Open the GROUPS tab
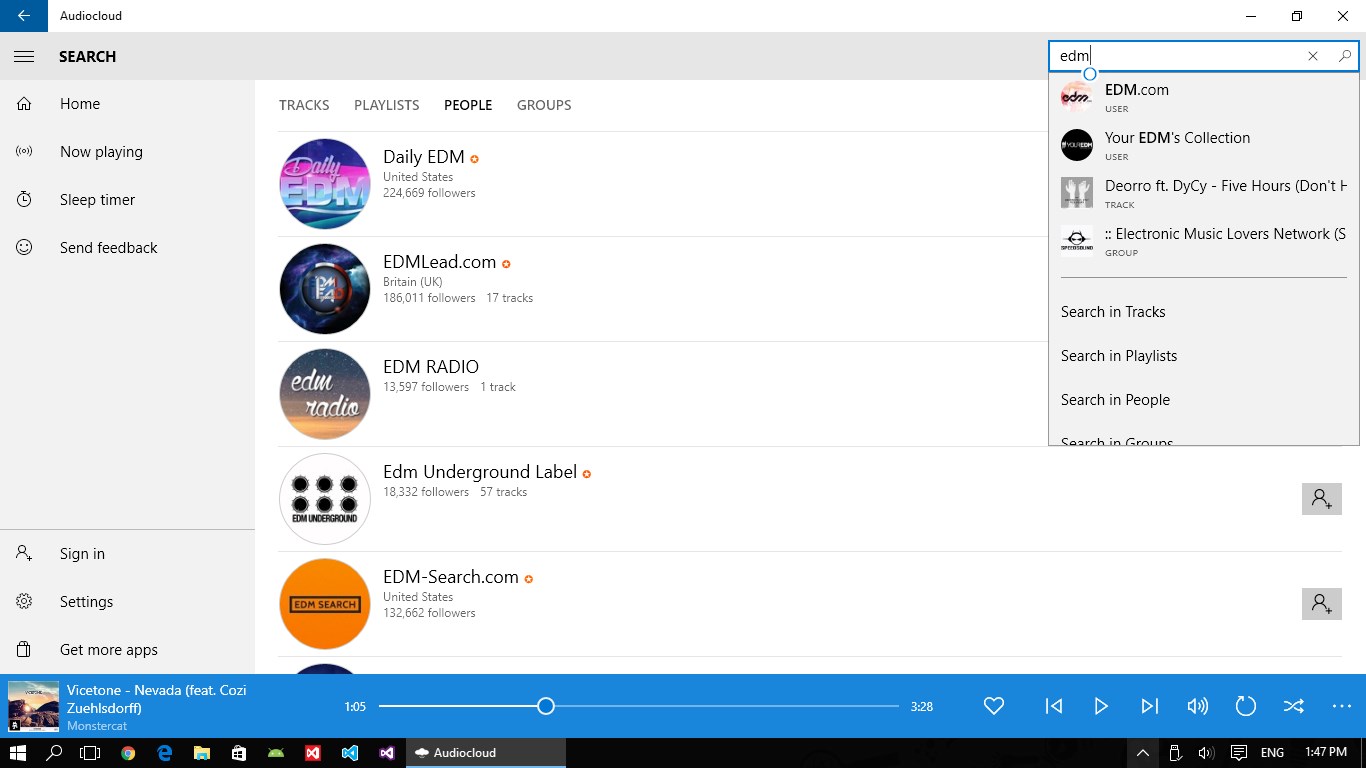The width and height of the screenshot is (1366, 768). (544, 105)
